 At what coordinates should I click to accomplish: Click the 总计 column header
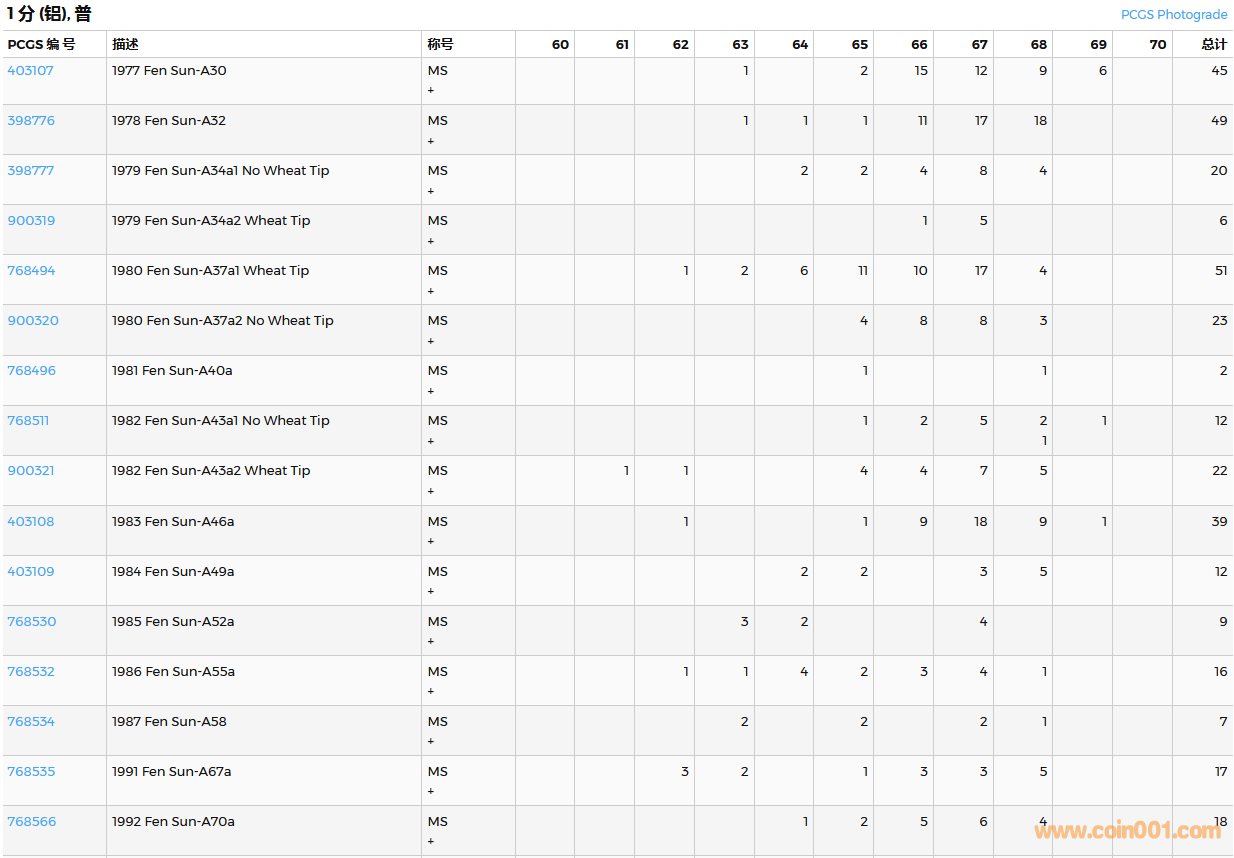1214,45
